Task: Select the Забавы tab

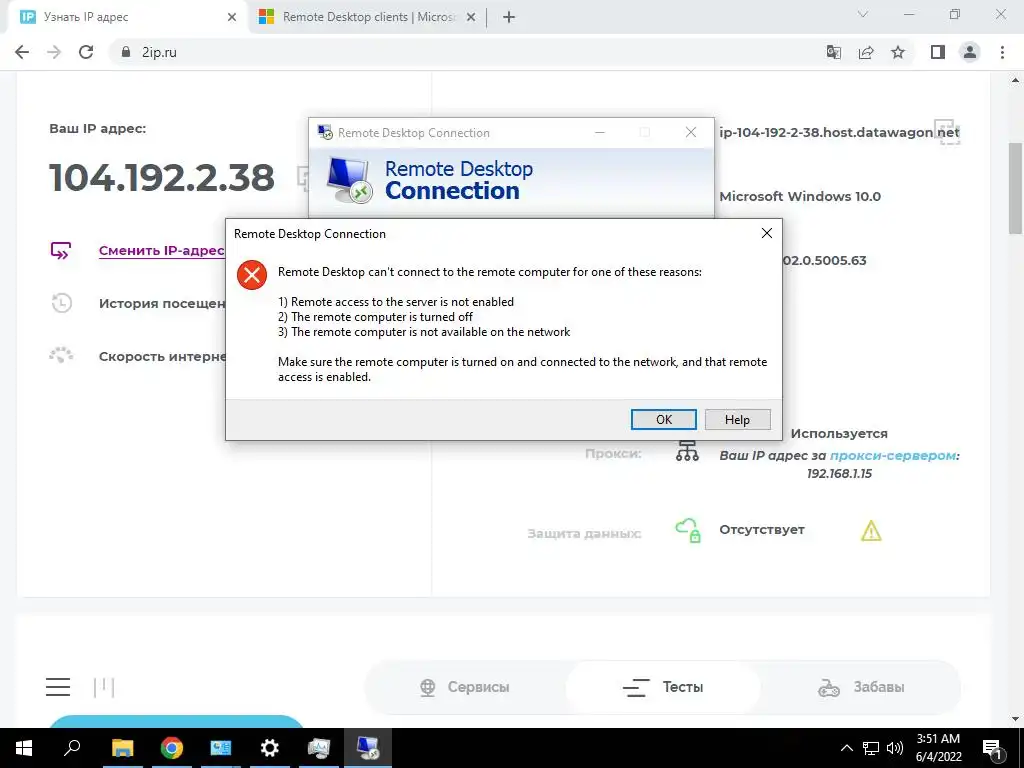Action: pyautogui.click(x=861, y=687)
